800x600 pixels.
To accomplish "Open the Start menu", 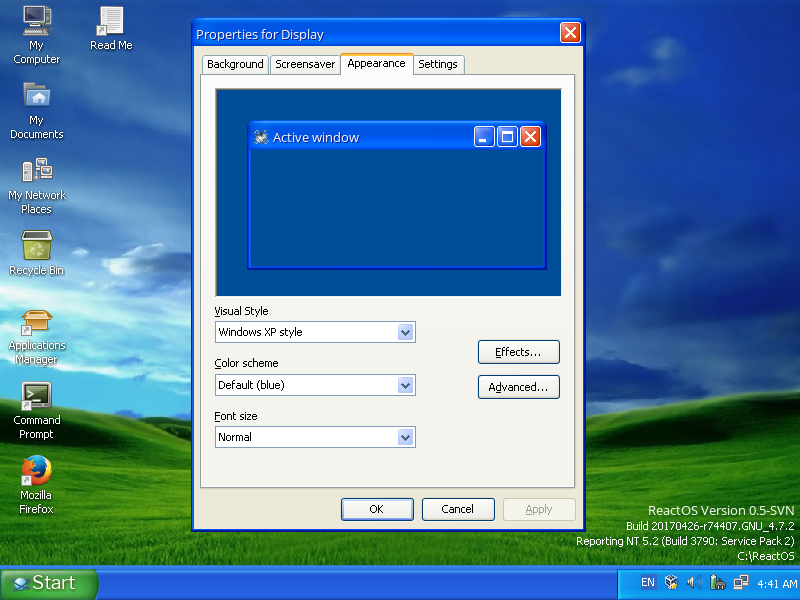I will click(49, 583).
